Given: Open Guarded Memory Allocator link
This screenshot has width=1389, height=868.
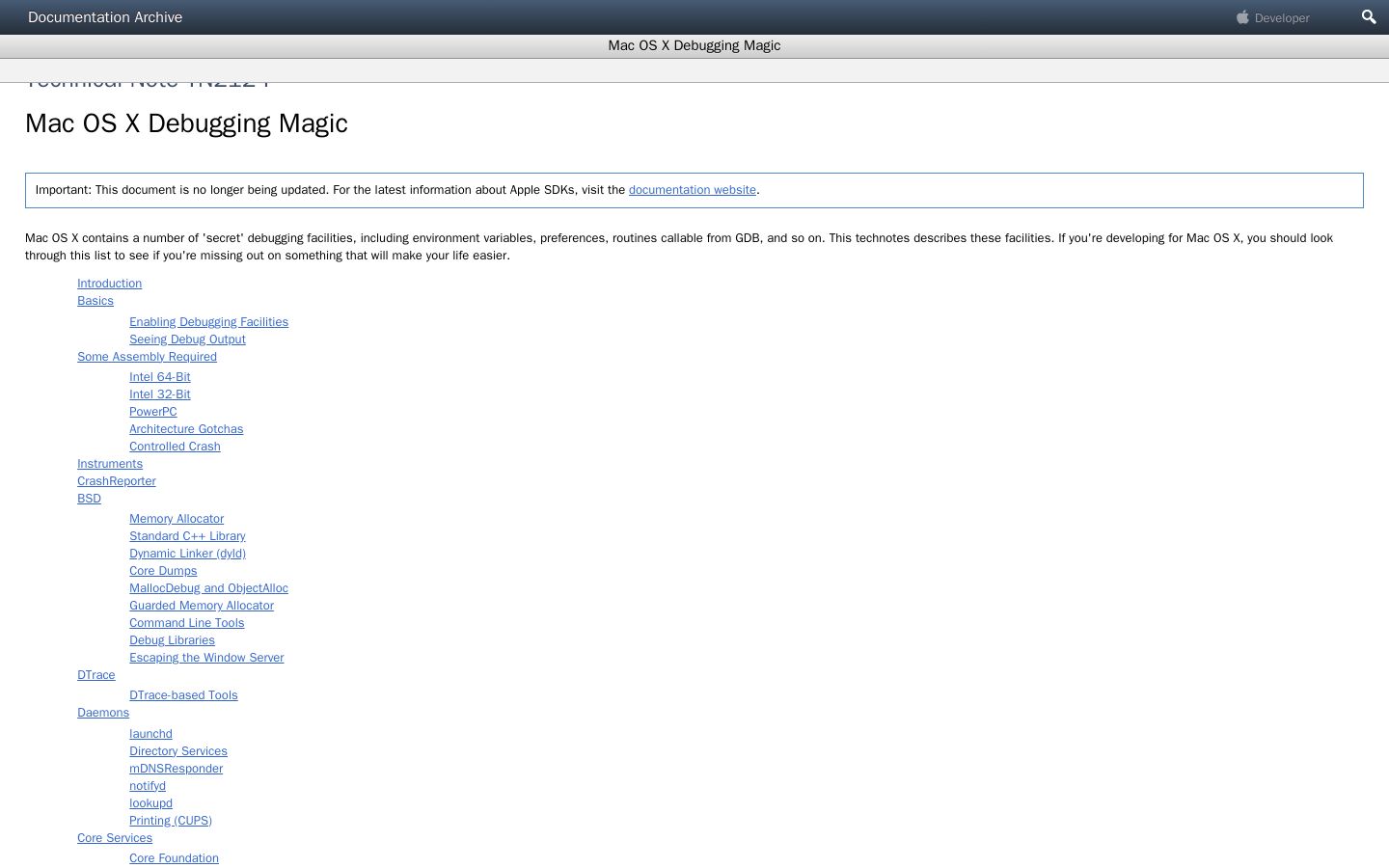Looking at the screenshot, I should coord(202,606).
